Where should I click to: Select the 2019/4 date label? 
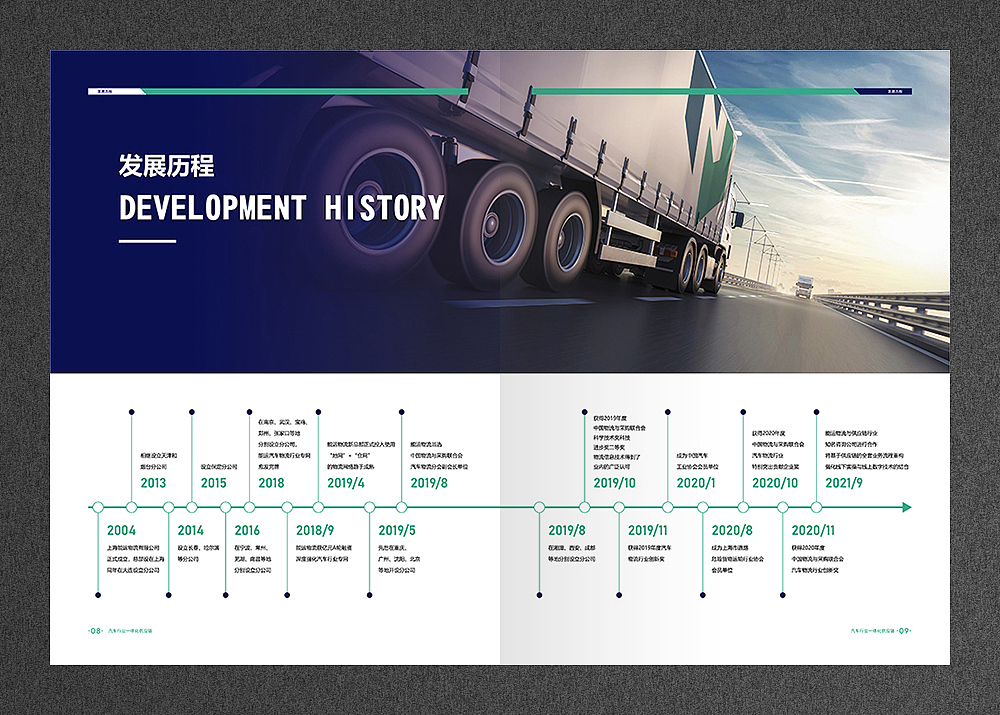pos(346,483)
